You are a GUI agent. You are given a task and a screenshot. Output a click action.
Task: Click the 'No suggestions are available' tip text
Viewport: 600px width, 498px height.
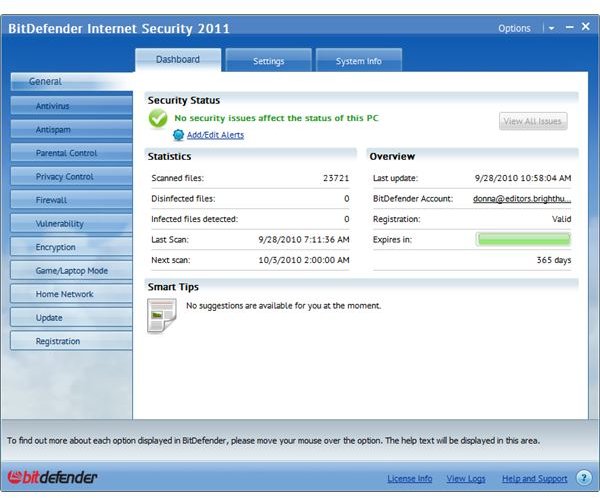(284, 306)
